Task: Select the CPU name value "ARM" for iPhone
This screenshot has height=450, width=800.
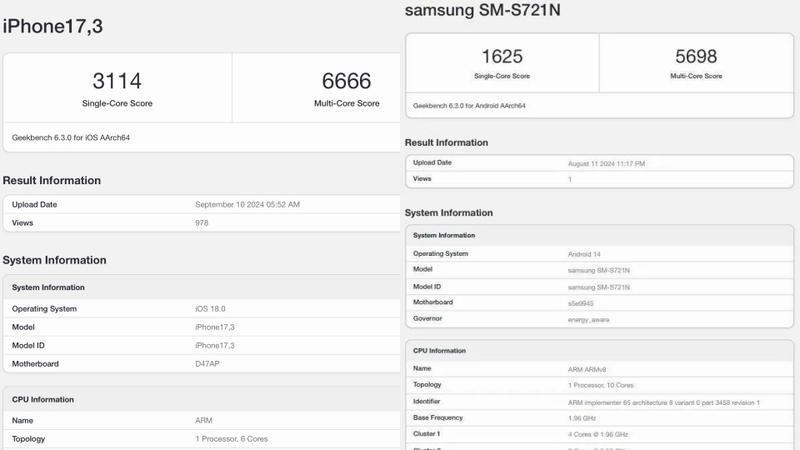Action: click(x=204, y=420)
